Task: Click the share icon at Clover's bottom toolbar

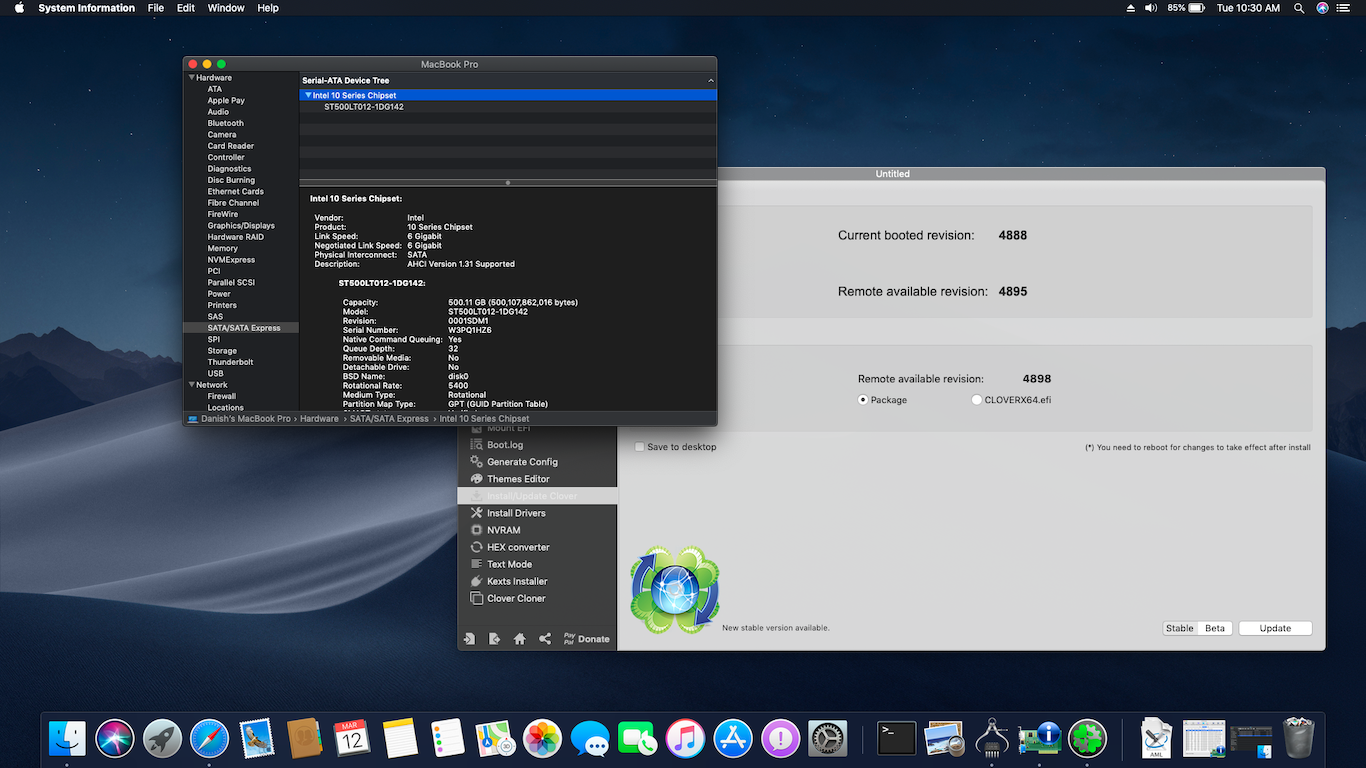Action: [545, 637]
